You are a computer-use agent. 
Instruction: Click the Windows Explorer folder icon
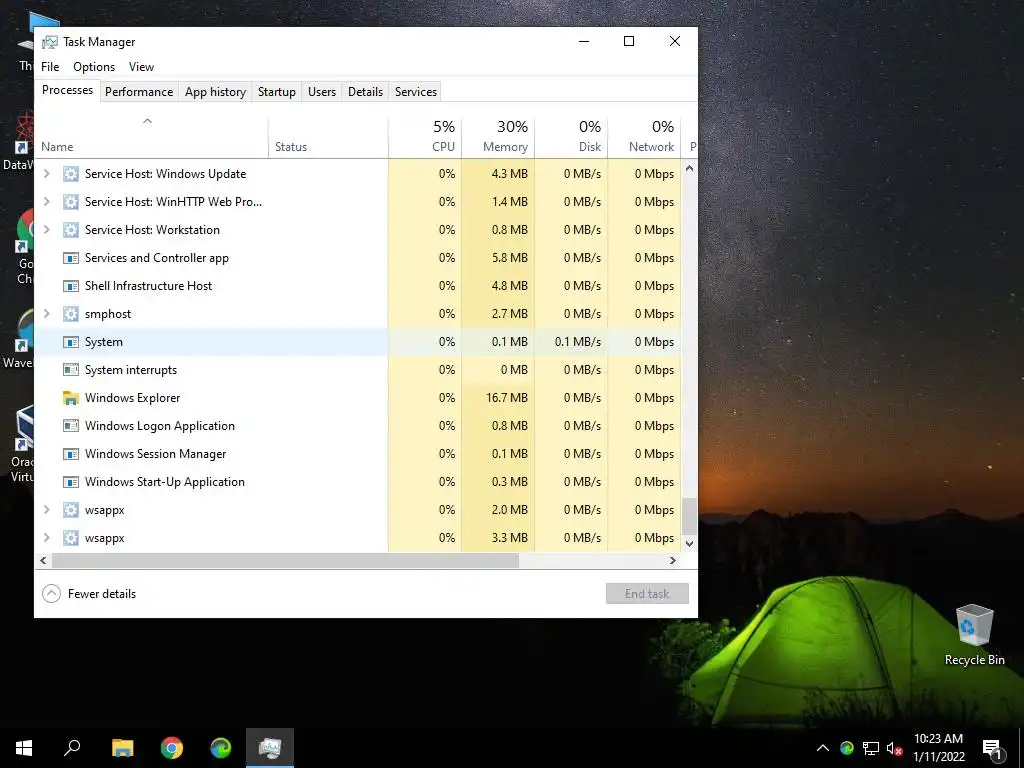coord(71,398)
